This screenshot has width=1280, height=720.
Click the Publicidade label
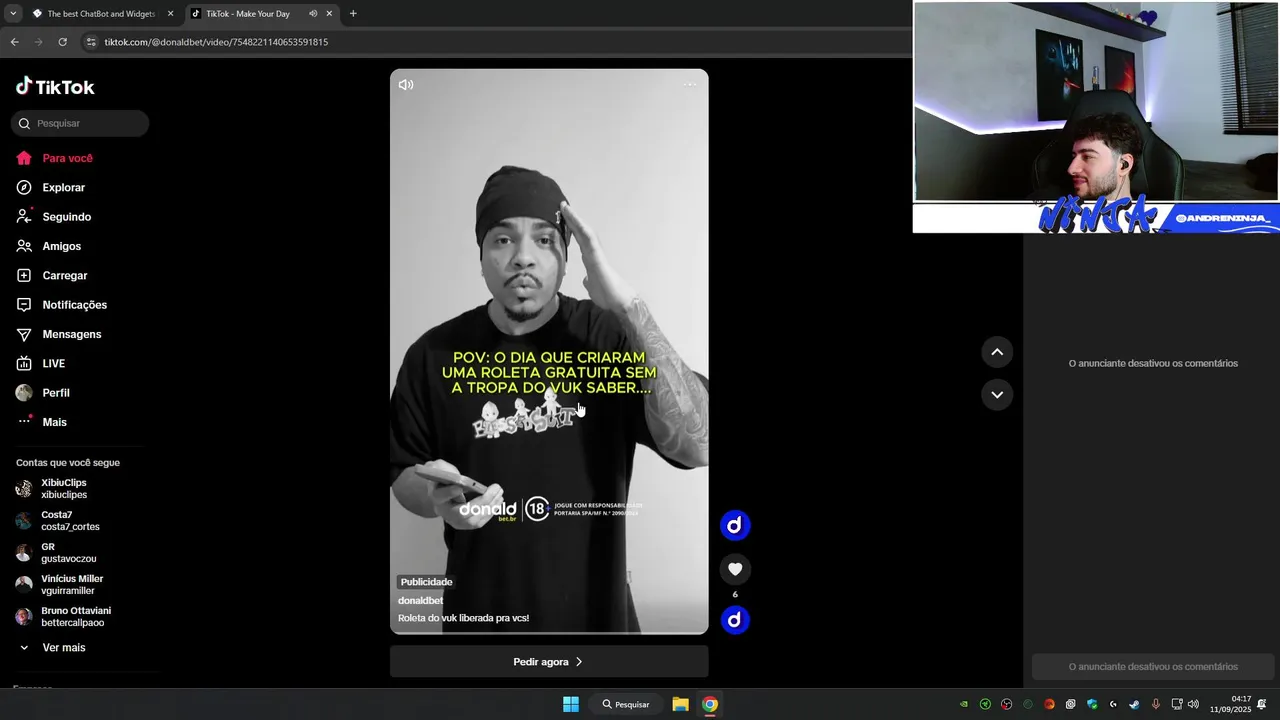[x=427, y=582]
